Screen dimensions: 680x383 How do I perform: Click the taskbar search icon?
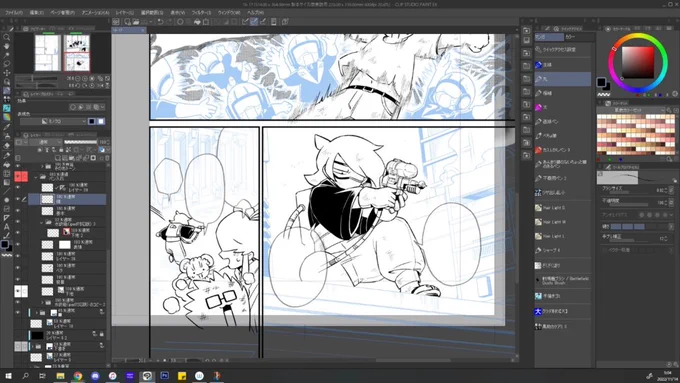coord(26,376)
